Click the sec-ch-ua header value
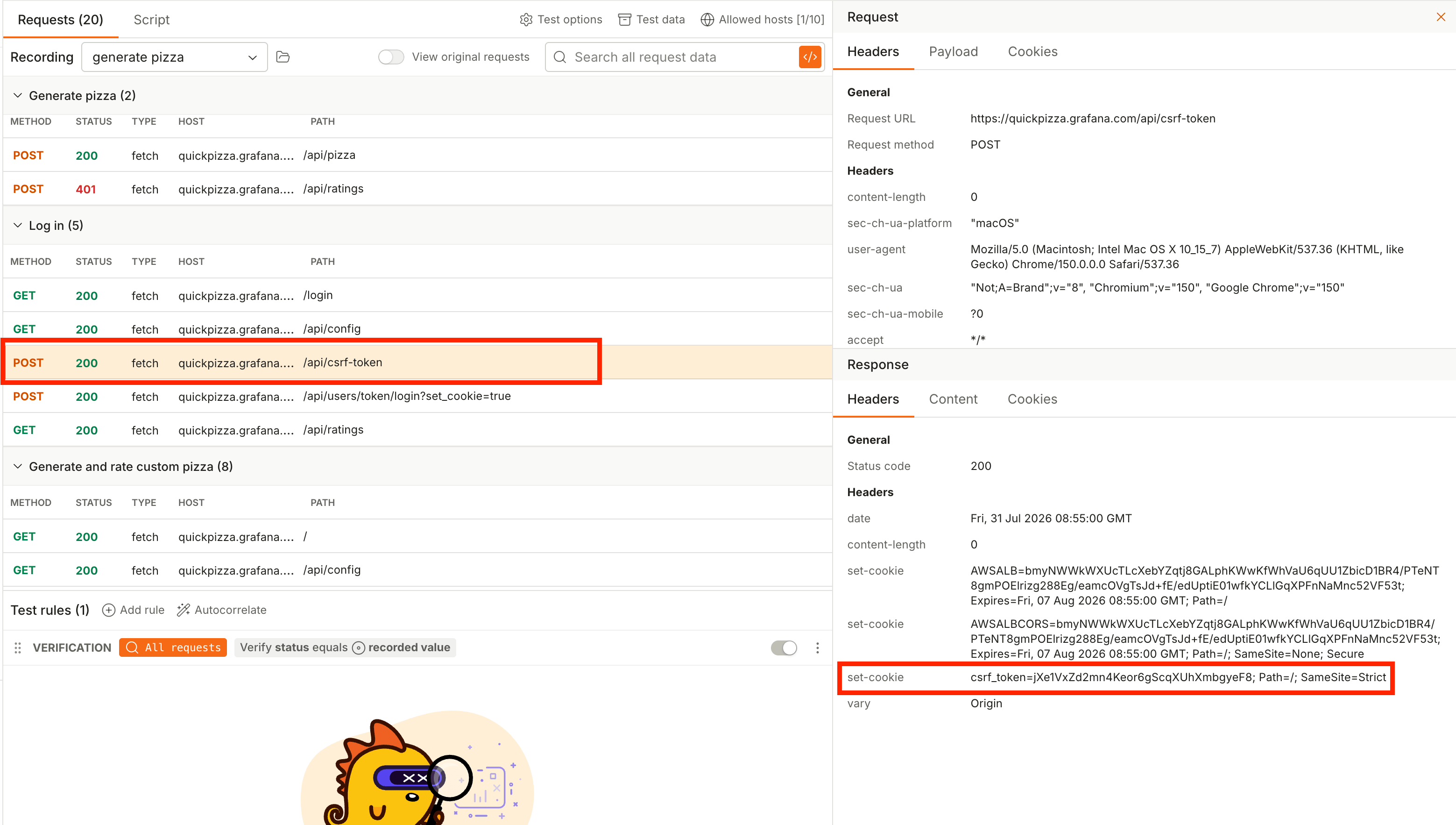 1157,287
